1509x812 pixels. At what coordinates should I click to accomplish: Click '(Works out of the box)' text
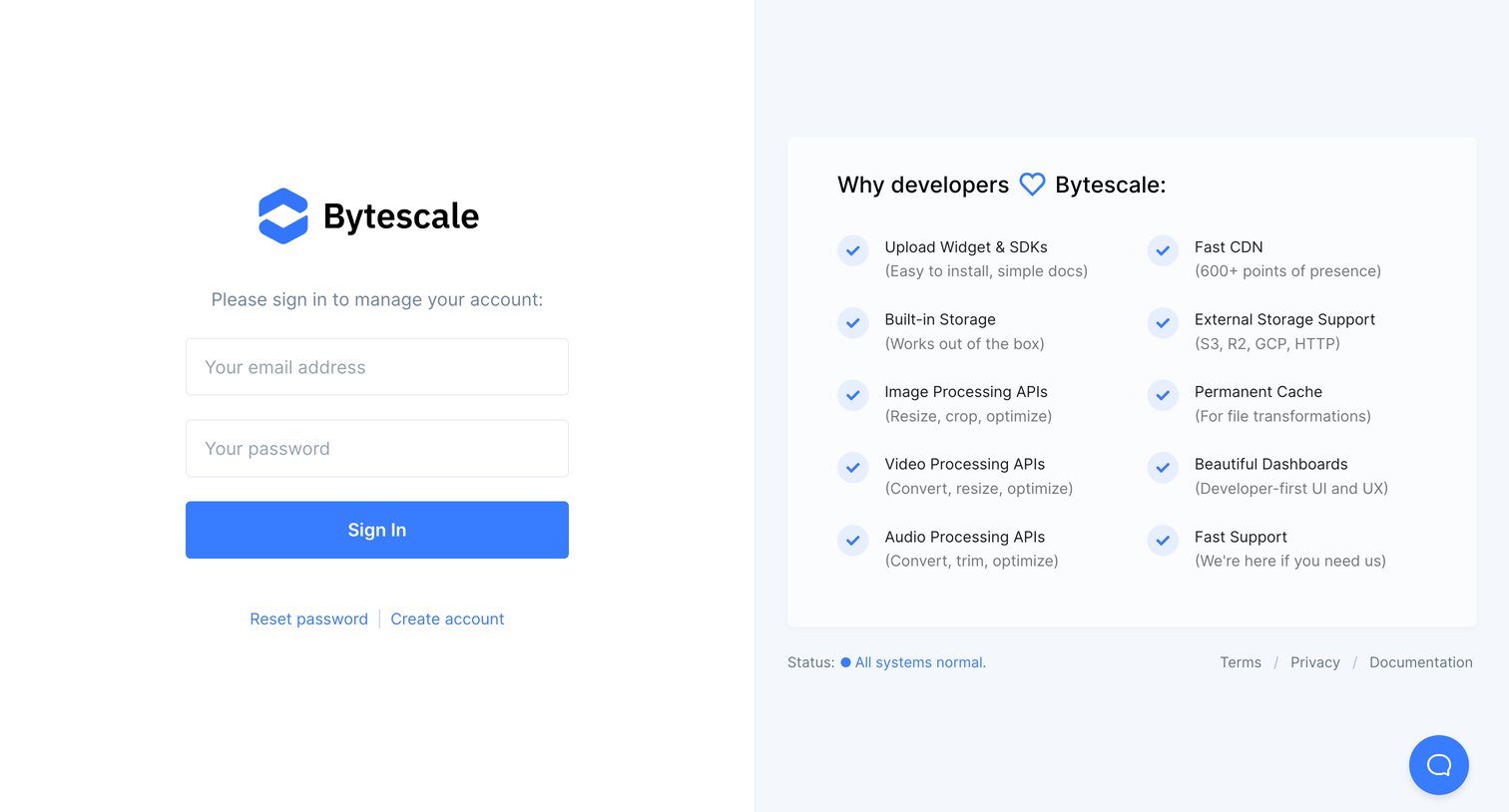tap(964, 344)
